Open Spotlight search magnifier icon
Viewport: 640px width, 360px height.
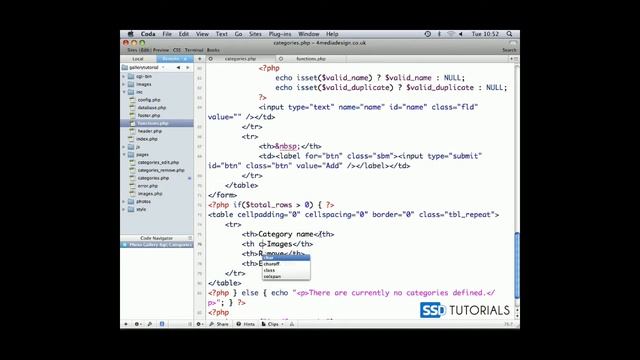[x=509, y=34]
